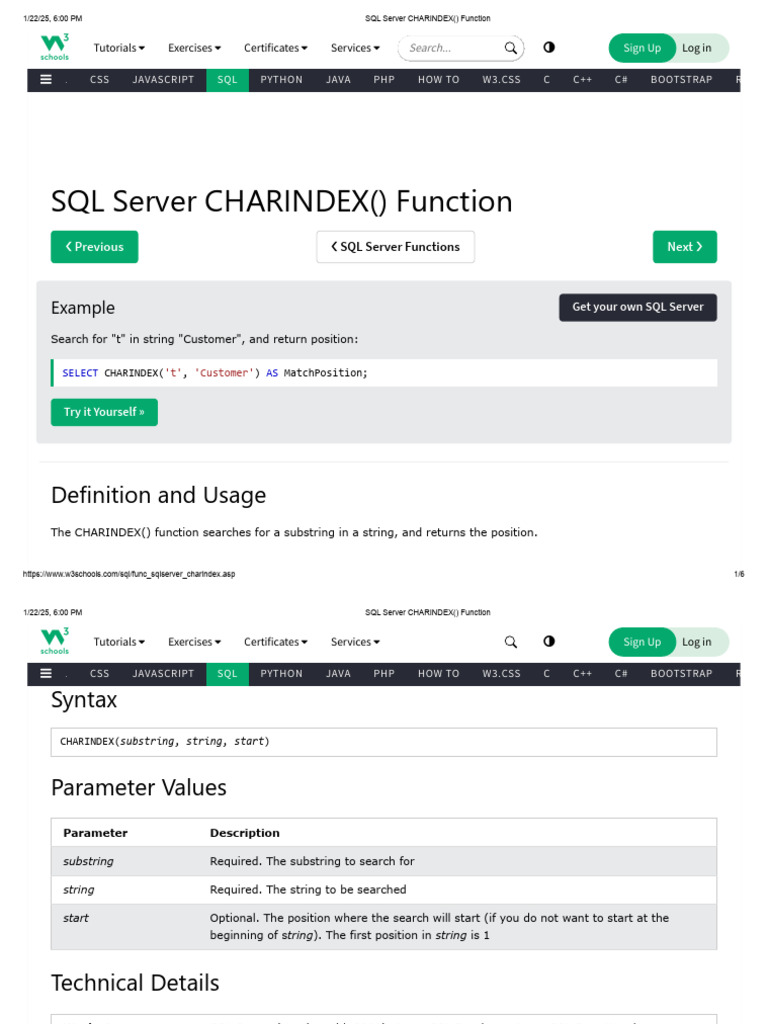Open the hamburger menu in top navigation bar
Screen dimensions: 768x1024
click(x=46, y=80)
